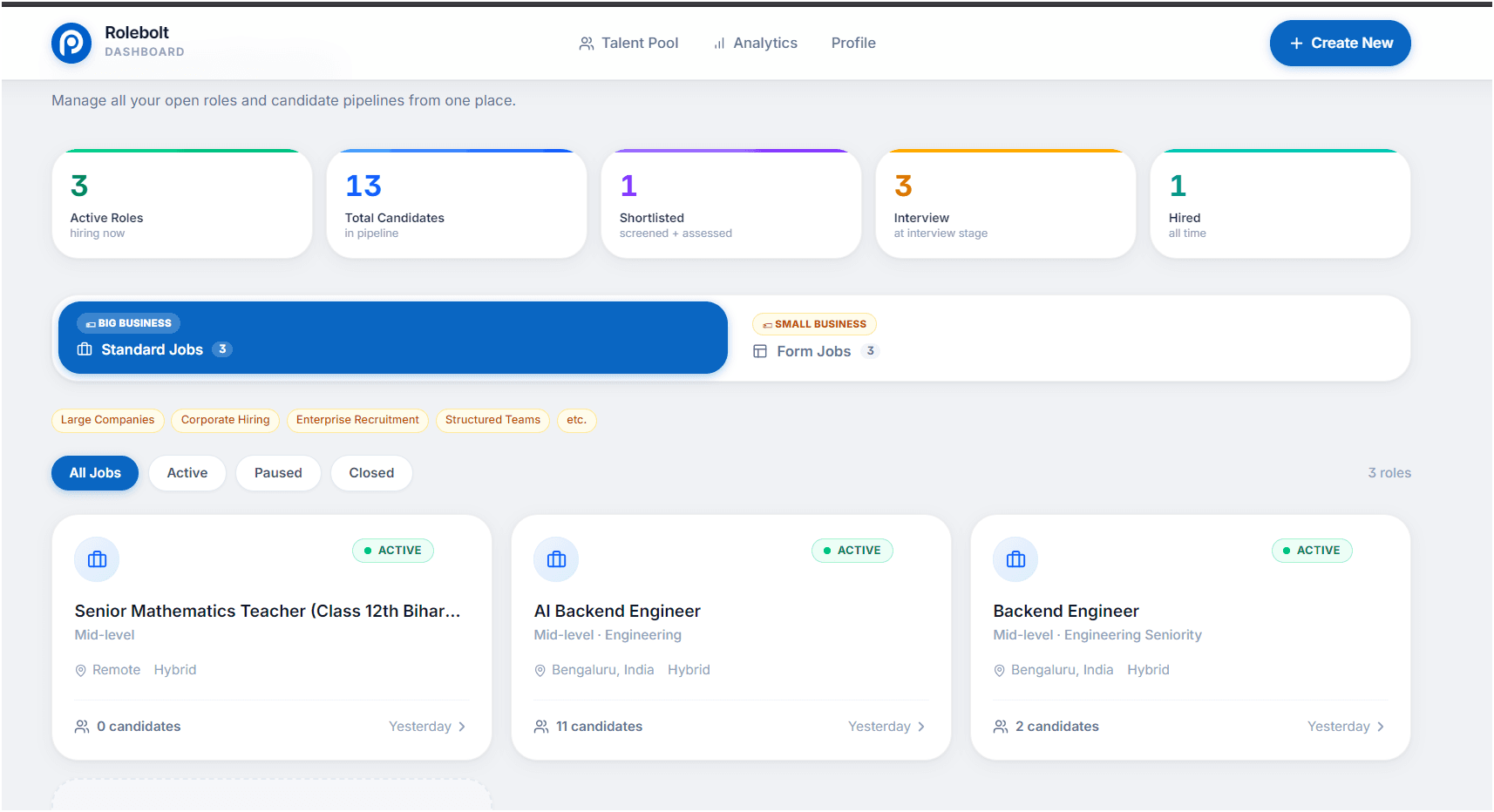Click location pin icon next to Remote

tap(81, 671)
